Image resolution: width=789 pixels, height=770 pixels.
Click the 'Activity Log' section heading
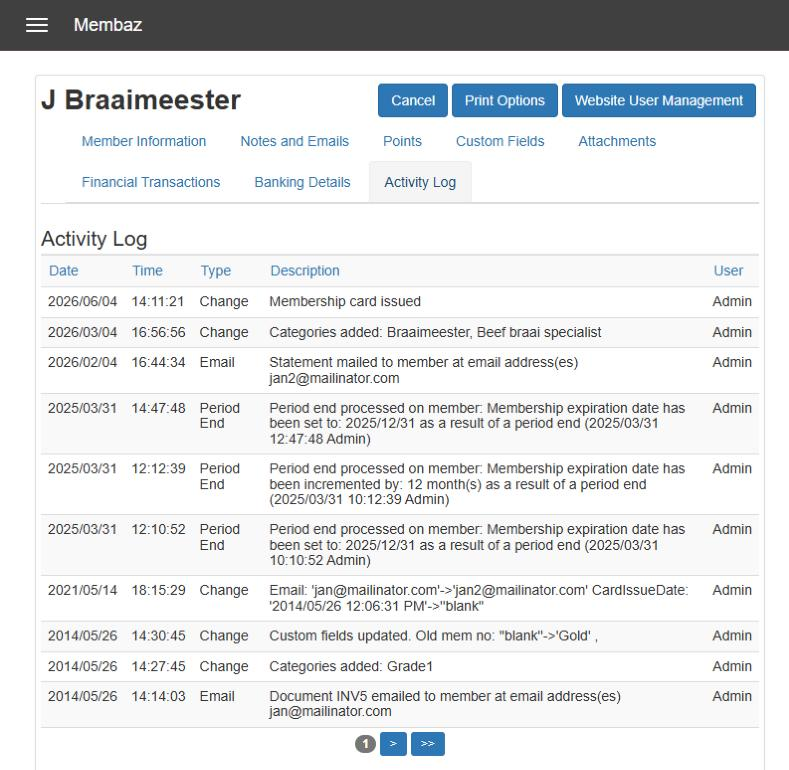[94, 239]
